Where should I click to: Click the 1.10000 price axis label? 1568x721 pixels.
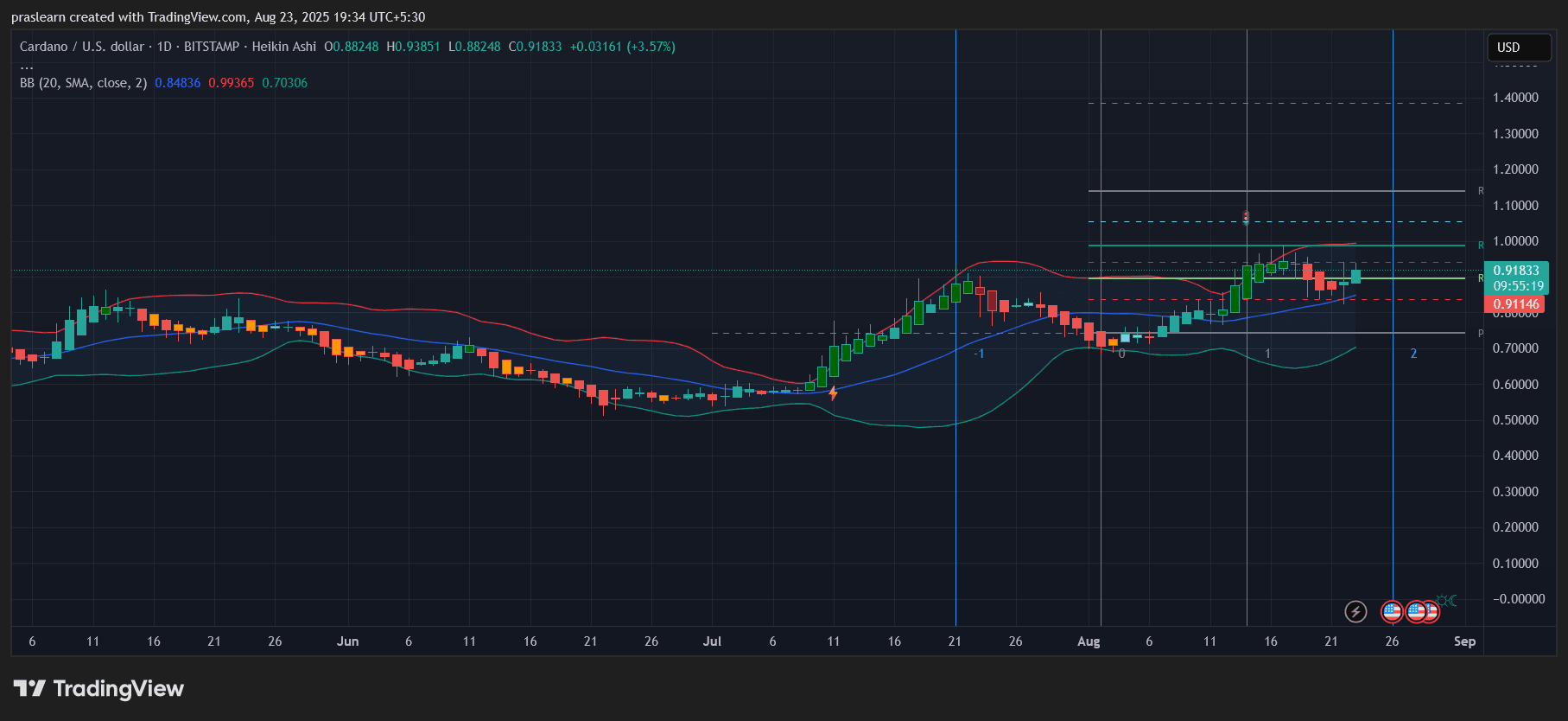[x=1515, y=206]
